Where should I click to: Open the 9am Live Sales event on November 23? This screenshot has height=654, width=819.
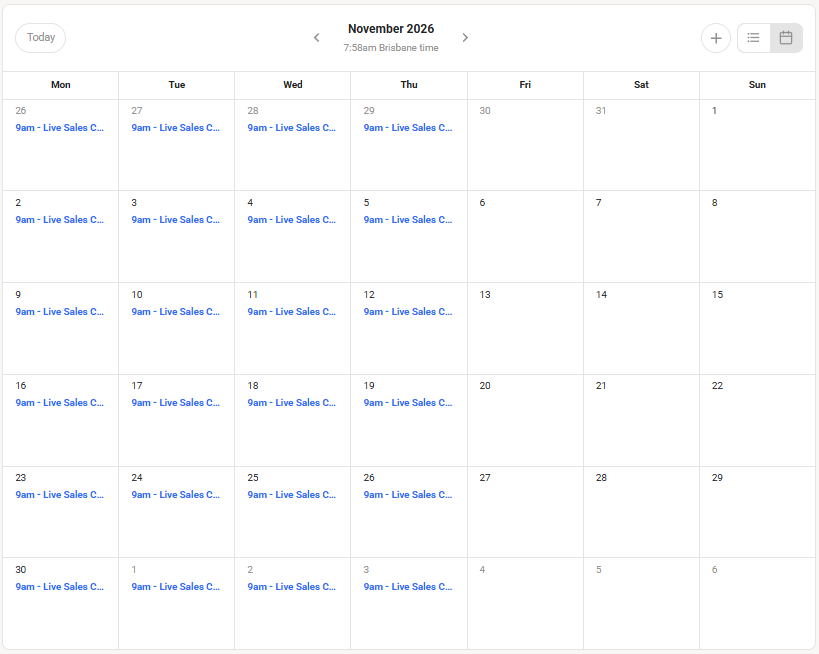[x=60, y=495]
